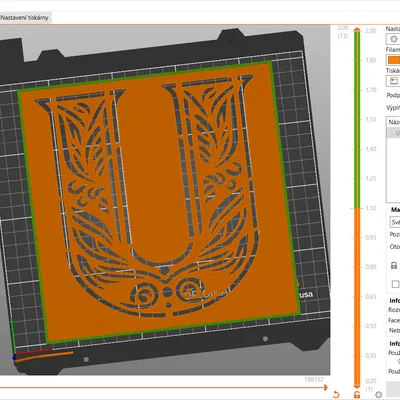This screenshot has width=400, height=400.
Task: Click the 0,50 layer height tick label
Action: click(x=371, y=326)
